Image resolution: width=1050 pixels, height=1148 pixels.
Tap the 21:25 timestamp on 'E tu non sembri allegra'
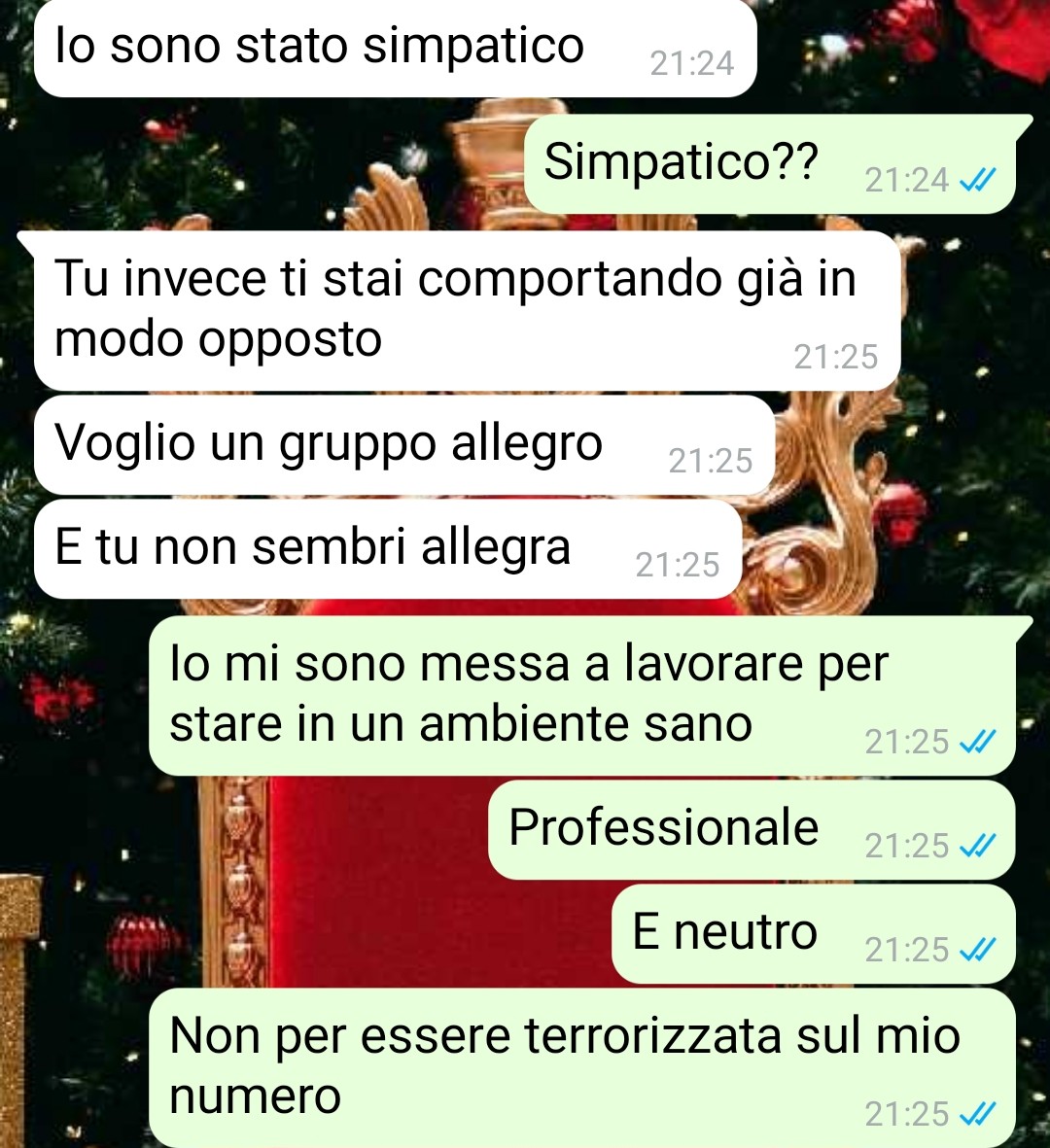[678, 565]
